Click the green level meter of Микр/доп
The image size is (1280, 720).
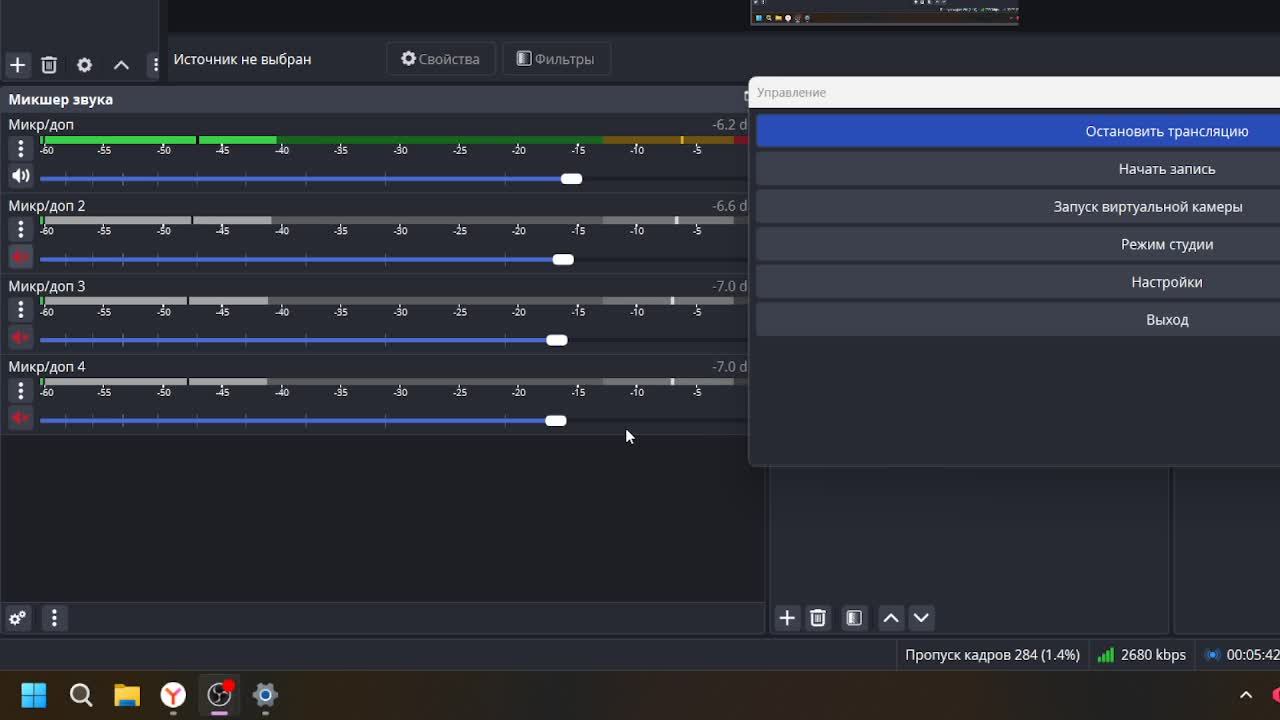394,140
